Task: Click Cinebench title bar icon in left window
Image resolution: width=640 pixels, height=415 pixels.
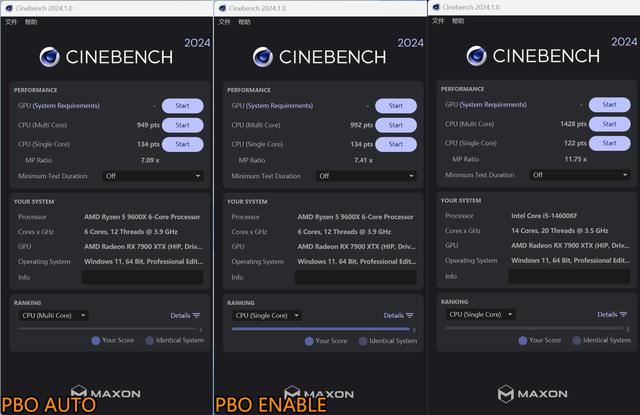Action: coord(8,7)
